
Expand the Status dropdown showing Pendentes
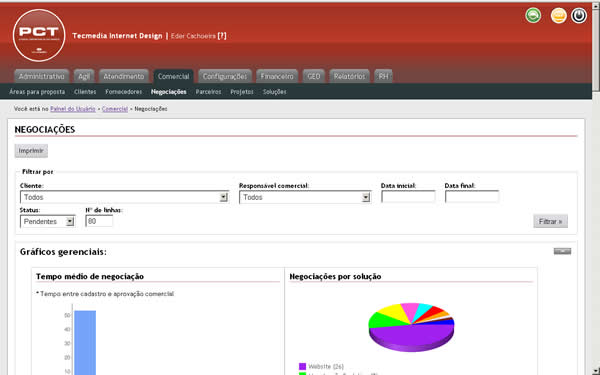47,221
